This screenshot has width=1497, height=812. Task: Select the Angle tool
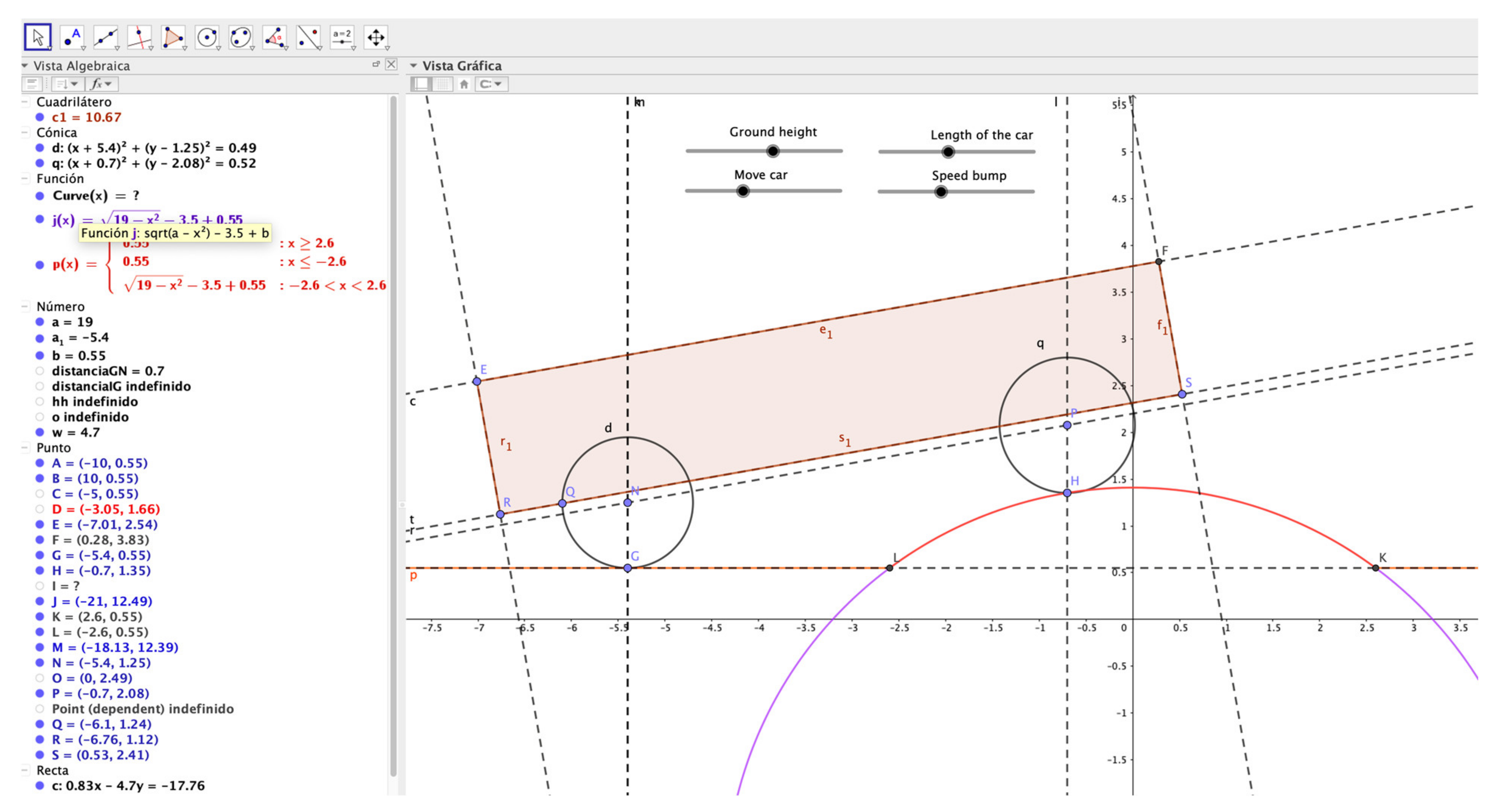[x=275, y=37]
